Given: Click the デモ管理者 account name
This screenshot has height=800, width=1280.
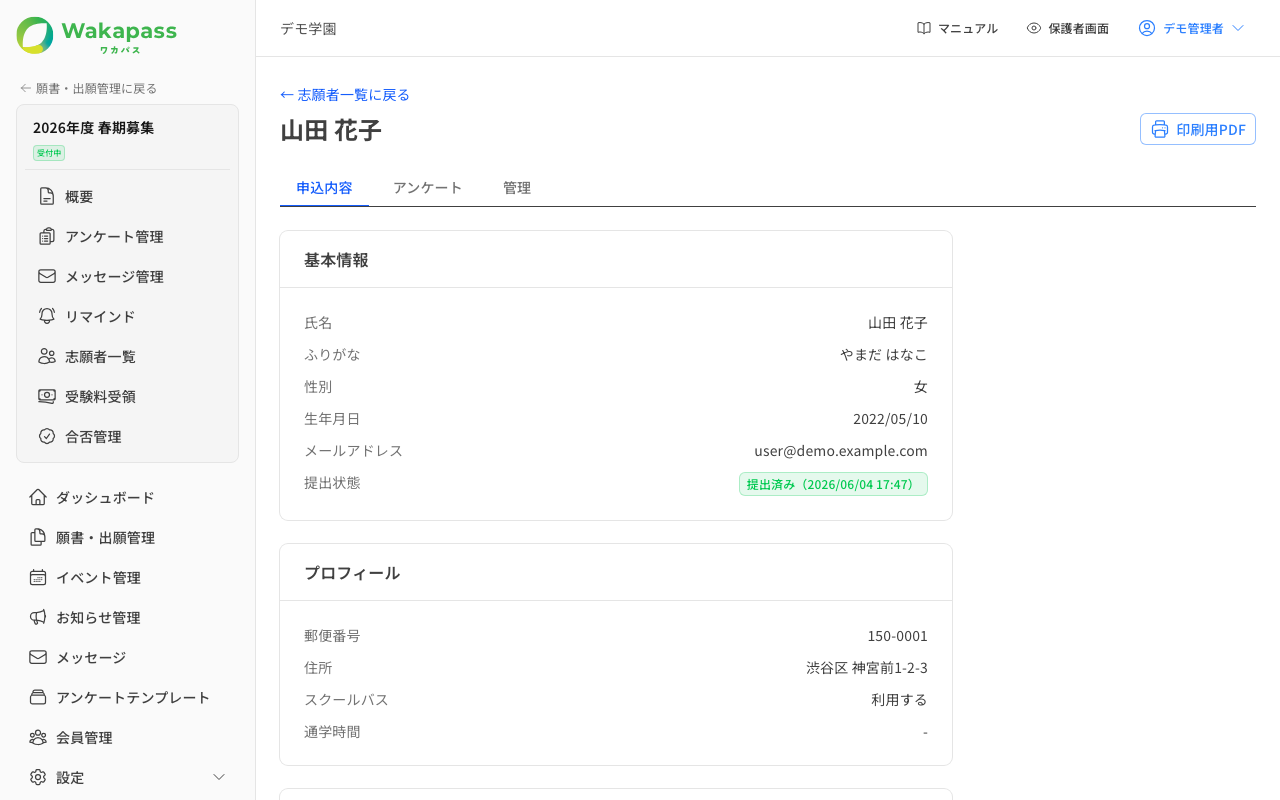Looking at the screenshot, I should pyautogui.click(x=1193, y=28).
